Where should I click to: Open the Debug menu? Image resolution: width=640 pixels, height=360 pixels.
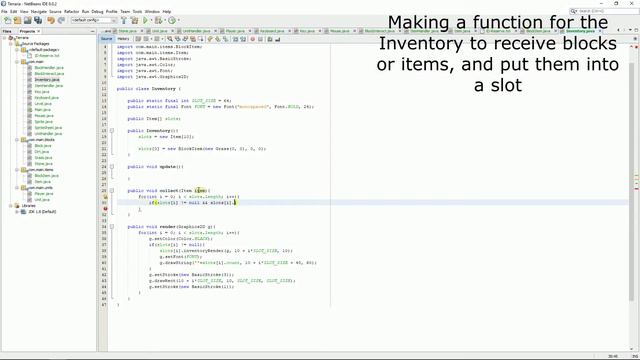coord(97,11)
